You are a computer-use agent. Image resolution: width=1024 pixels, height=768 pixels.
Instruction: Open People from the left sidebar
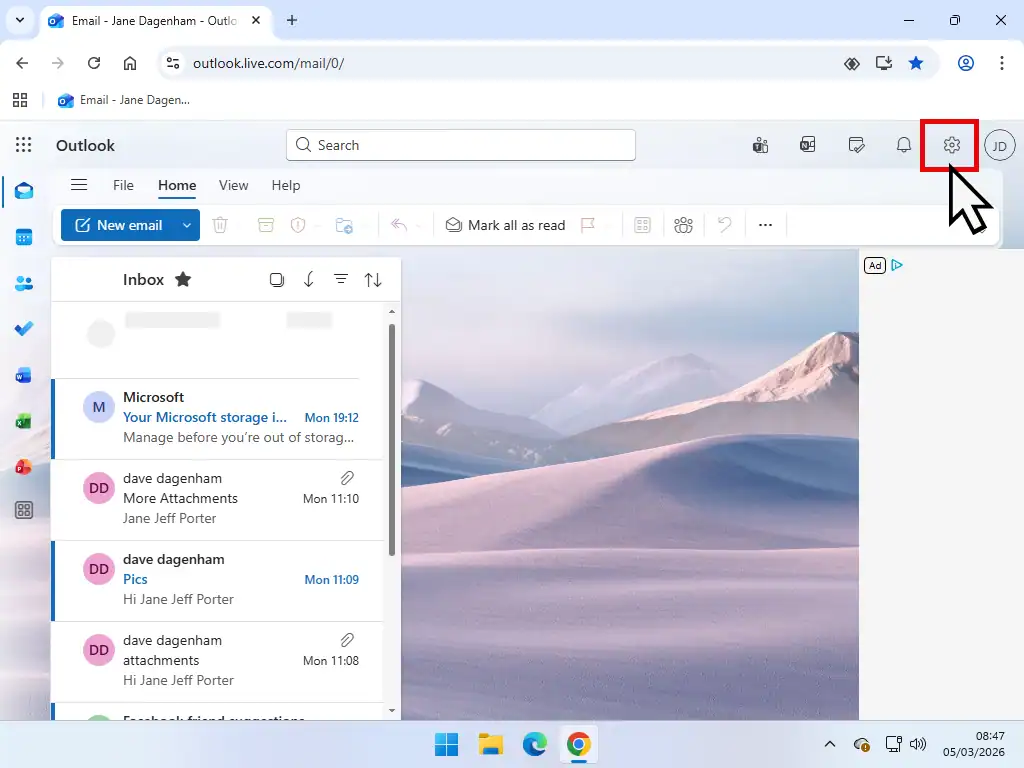coord(25,283)
